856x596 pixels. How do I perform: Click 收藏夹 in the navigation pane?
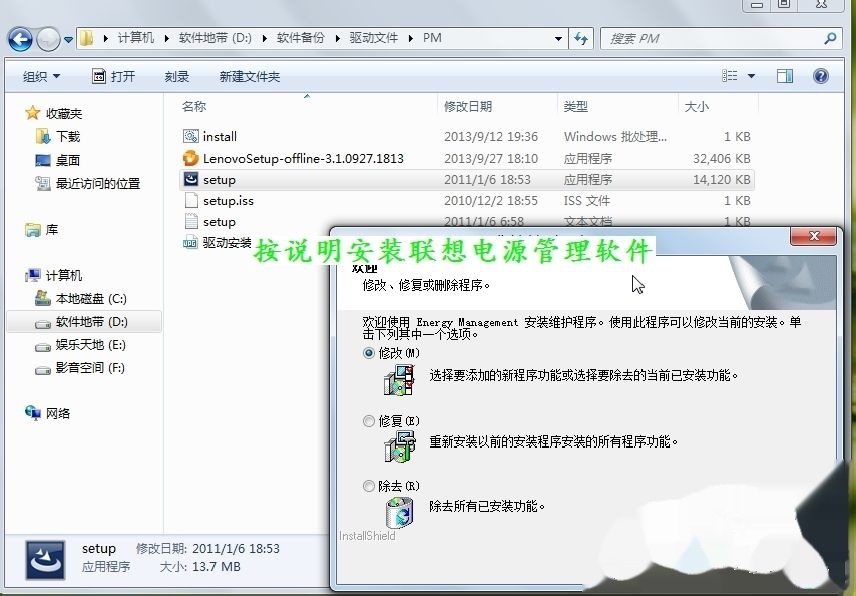click(64, 114)
